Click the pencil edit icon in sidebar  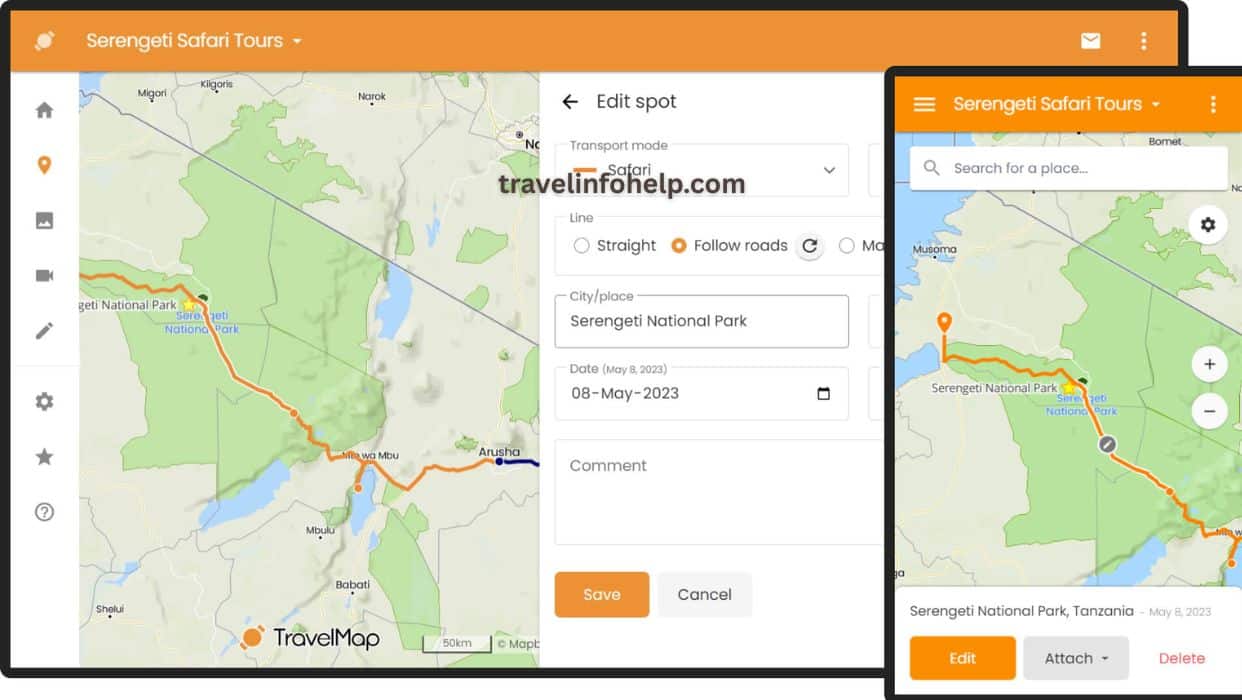[44, 331]
